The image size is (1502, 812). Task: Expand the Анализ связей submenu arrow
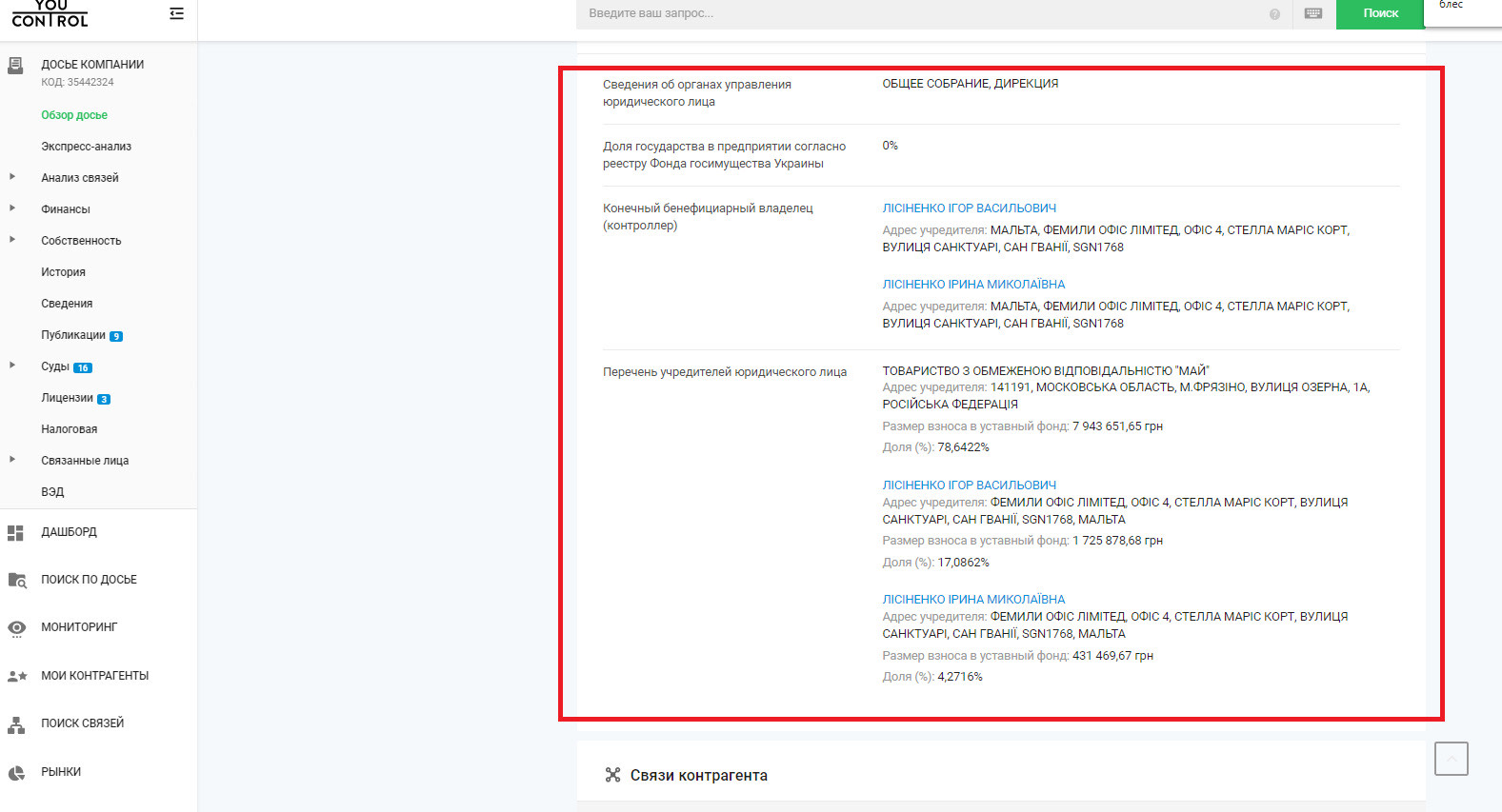(12, 177)
